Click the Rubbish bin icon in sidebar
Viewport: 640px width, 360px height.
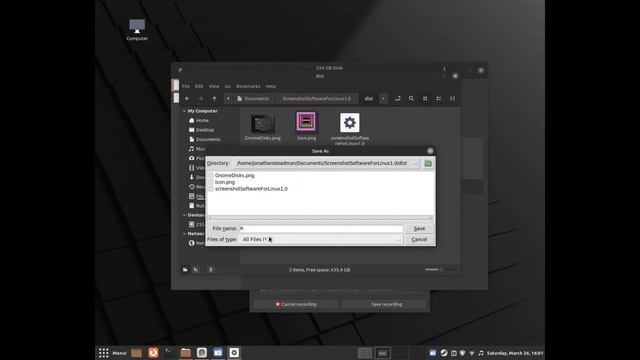(191, 206)
